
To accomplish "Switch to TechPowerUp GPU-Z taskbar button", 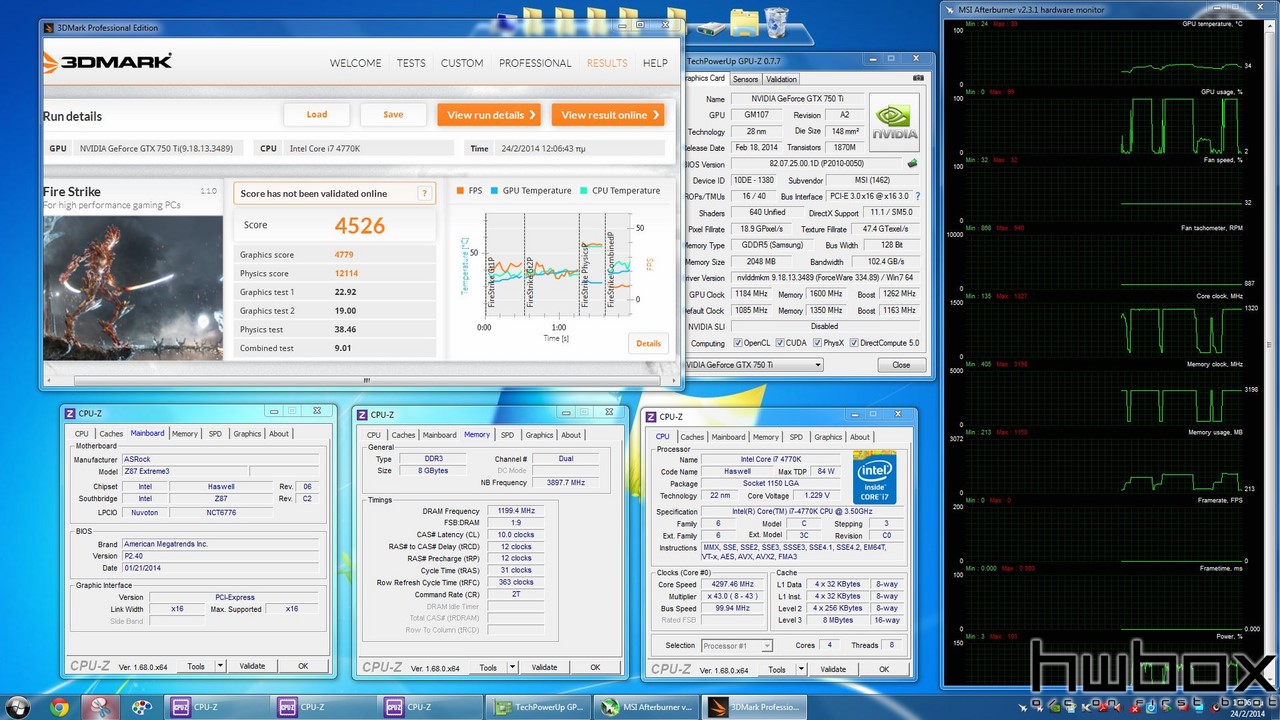I will [540, 707].
